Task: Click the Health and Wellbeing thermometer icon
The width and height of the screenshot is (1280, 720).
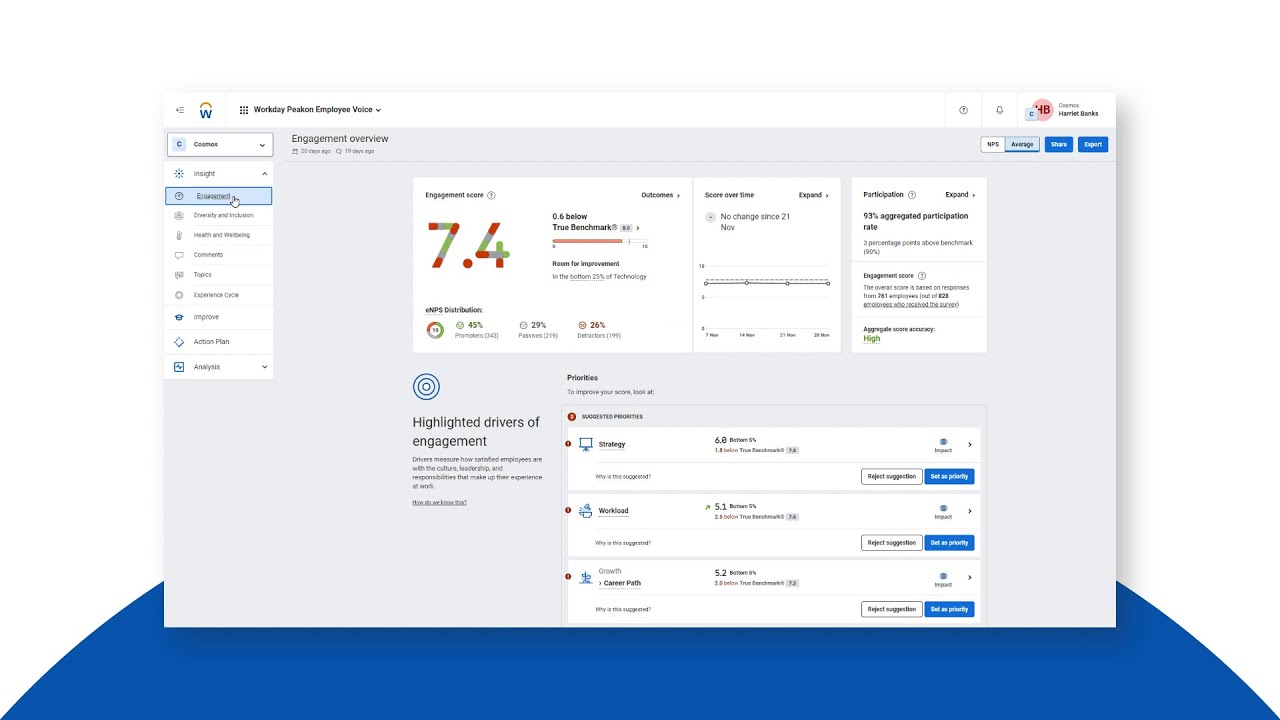Action: coord(179,235)
